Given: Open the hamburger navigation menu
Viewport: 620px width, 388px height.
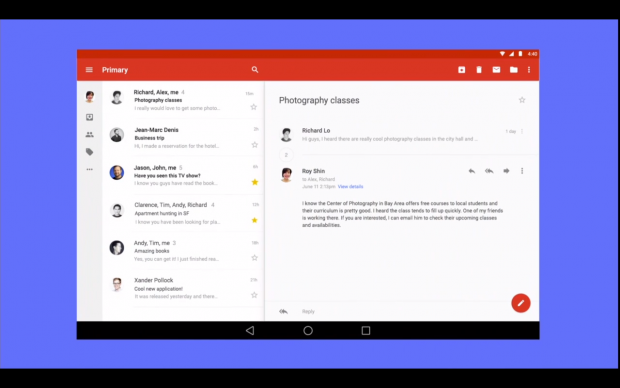Looking at the screenshot, I should click(x=89, y=70).
